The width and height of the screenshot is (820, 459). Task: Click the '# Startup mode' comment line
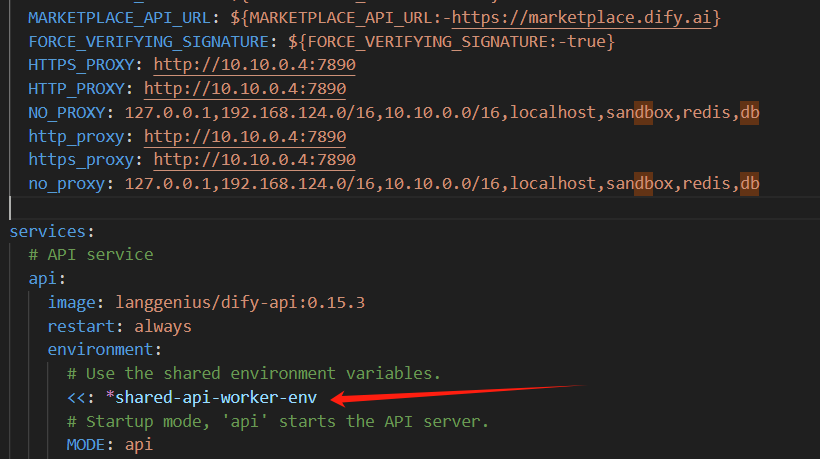click(277, 421)
